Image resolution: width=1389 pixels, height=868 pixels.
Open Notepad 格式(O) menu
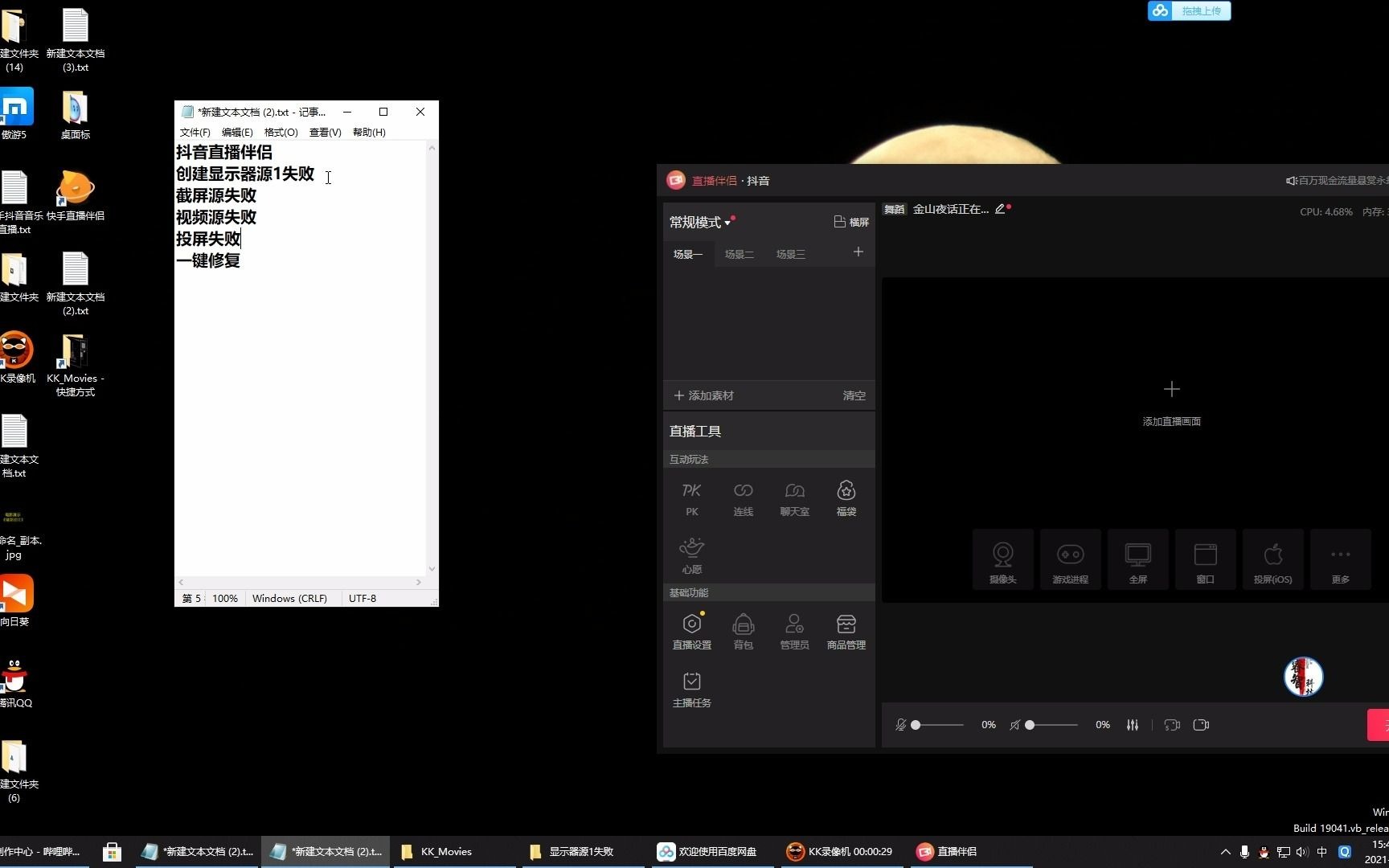pyautogui.click(x=281, y=132)
